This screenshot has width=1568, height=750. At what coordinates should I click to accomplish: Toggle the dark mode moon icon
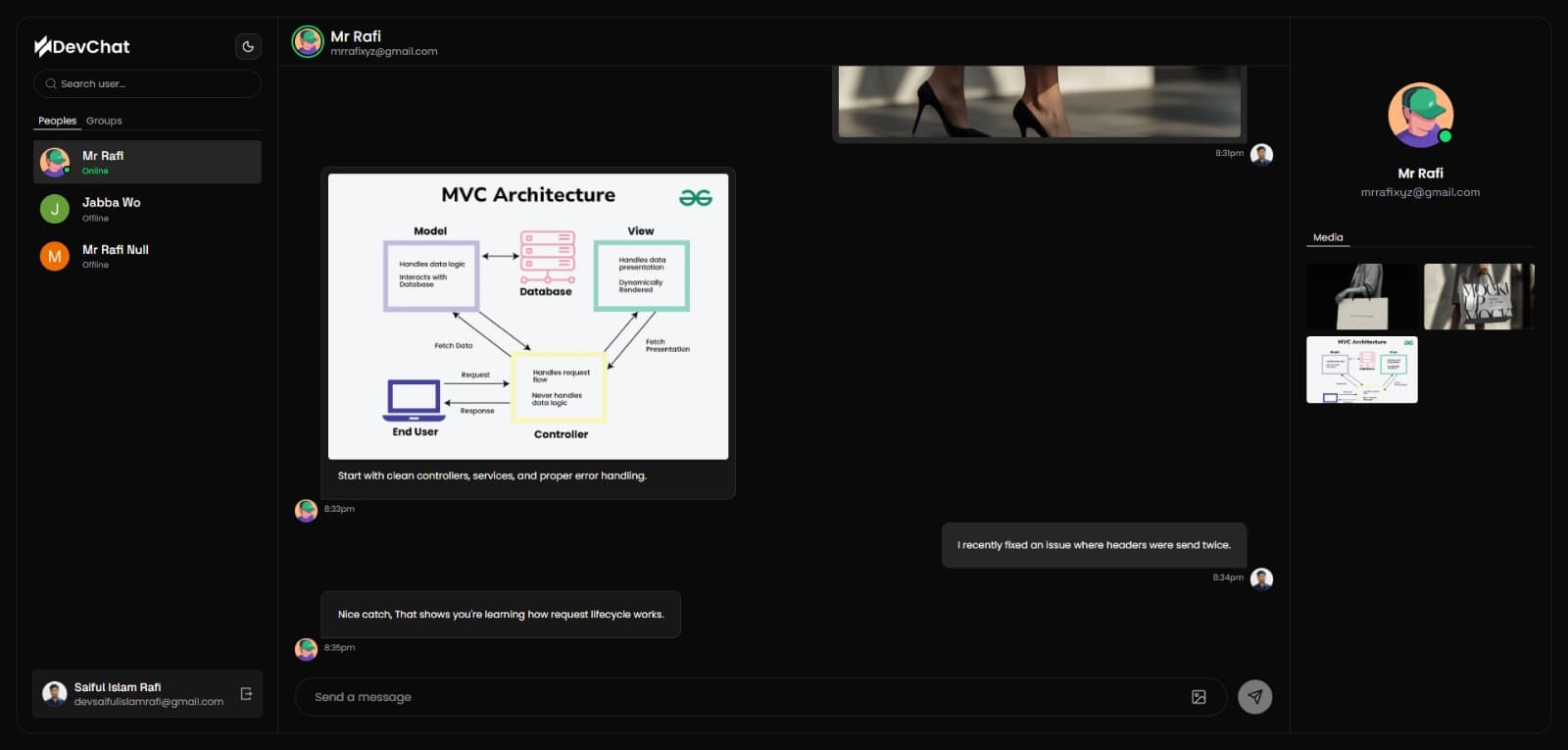tap(248, 46)
